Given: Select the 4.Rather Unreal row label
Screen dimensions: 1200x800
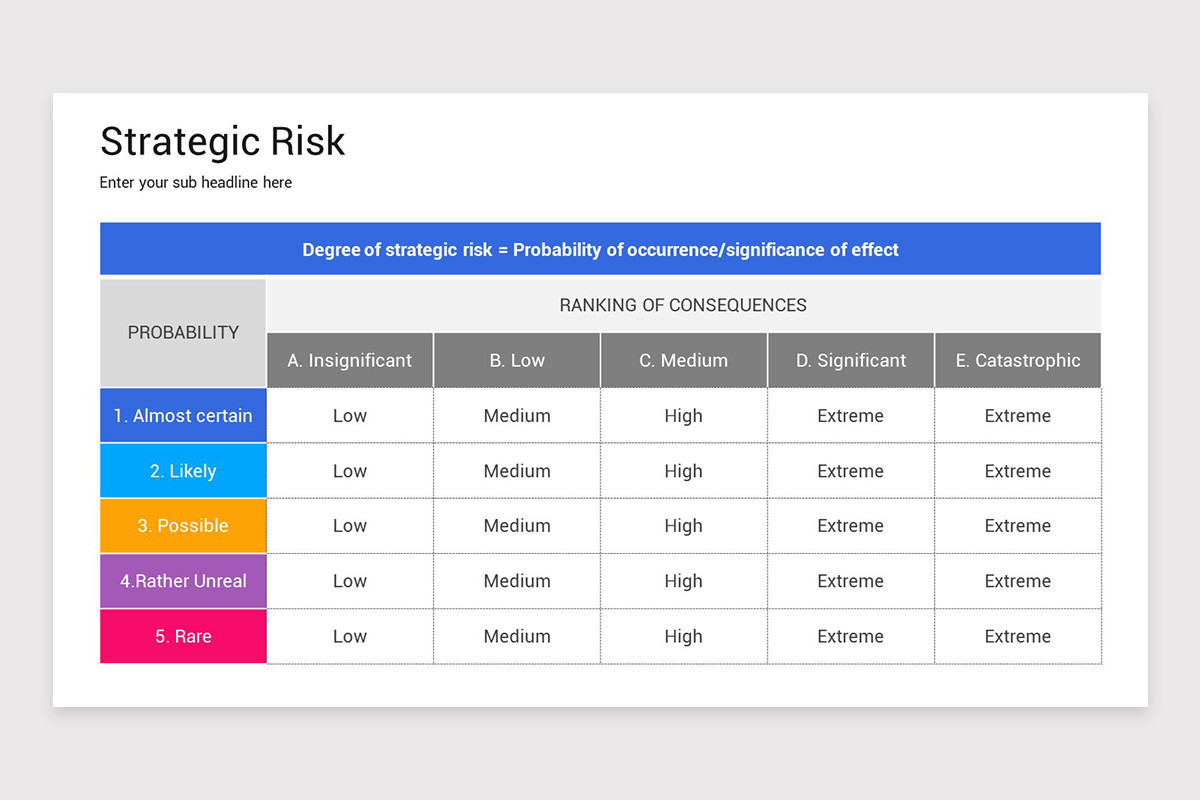Looking at the screenshot, I should 182,581.
